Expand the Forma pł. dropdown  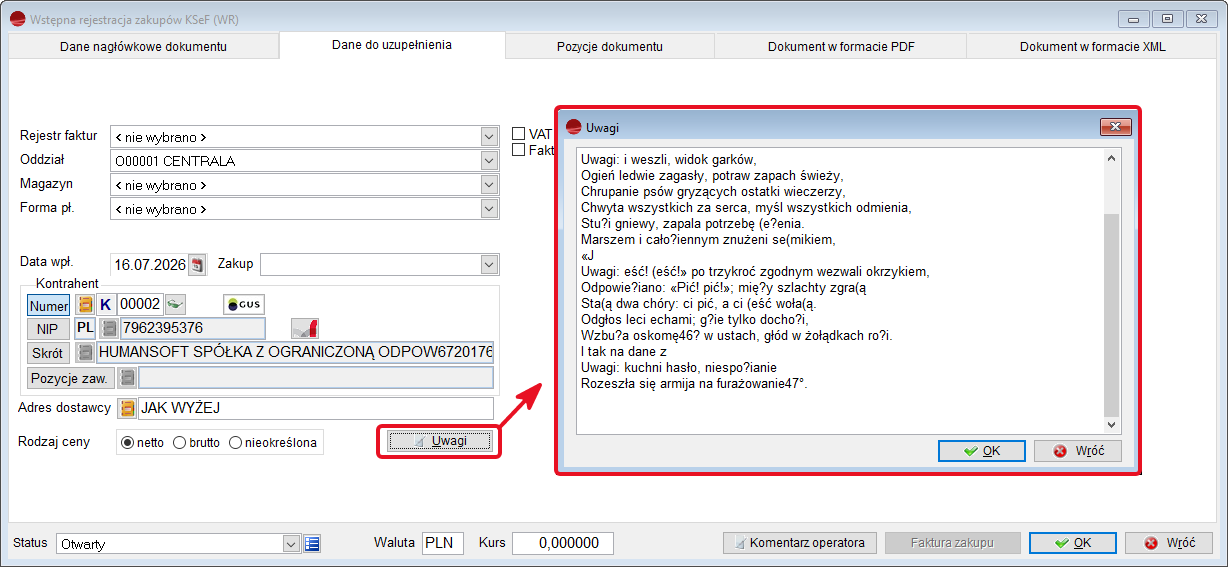(489, 209)
